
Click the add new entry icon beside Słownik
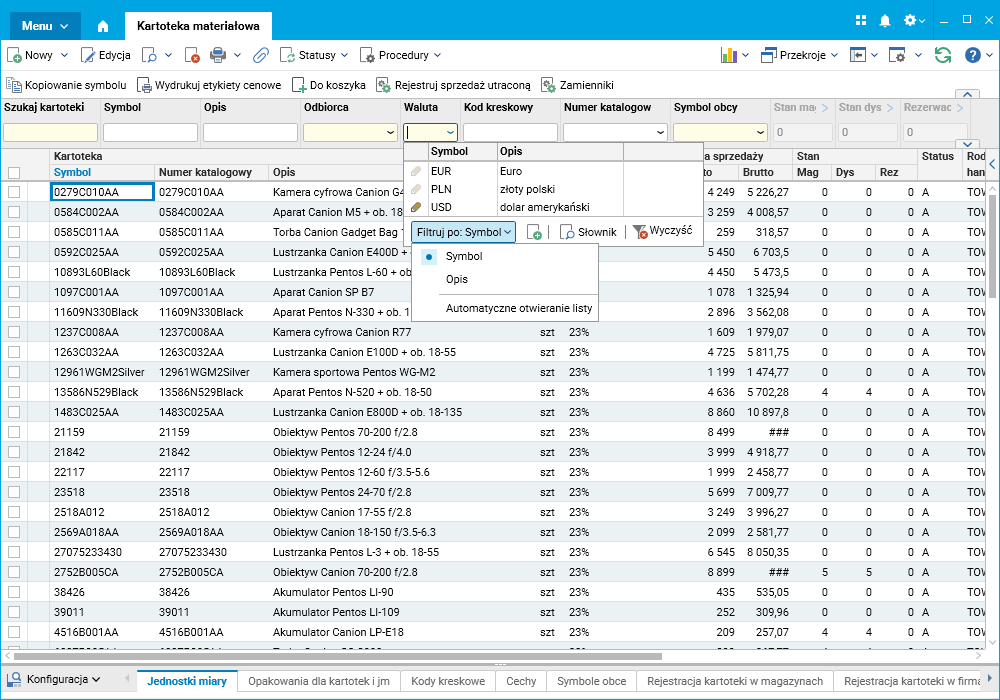click(534, 232)
